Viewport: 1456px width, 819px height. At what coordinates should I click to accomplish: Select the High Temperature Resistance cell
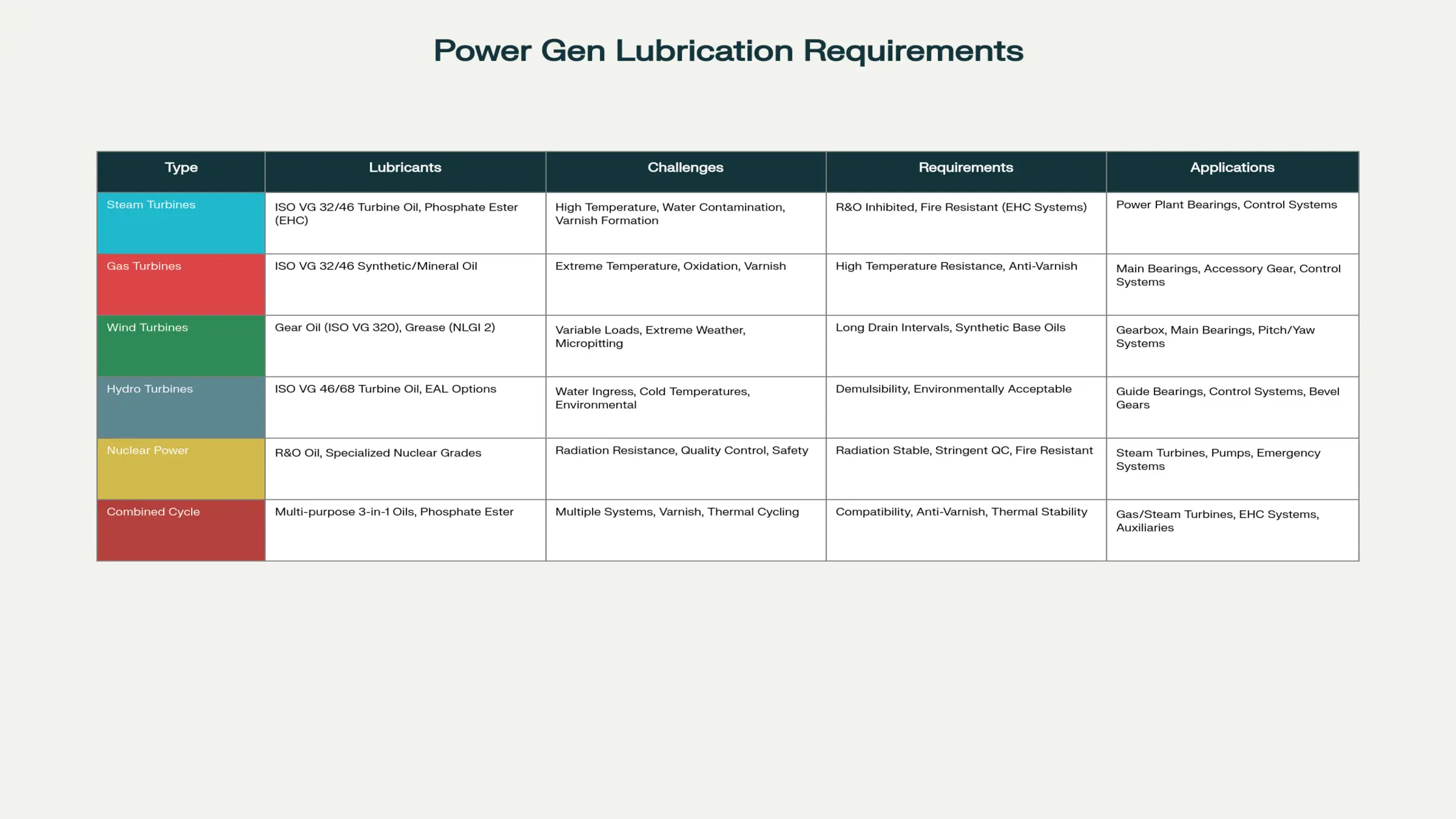957,266
